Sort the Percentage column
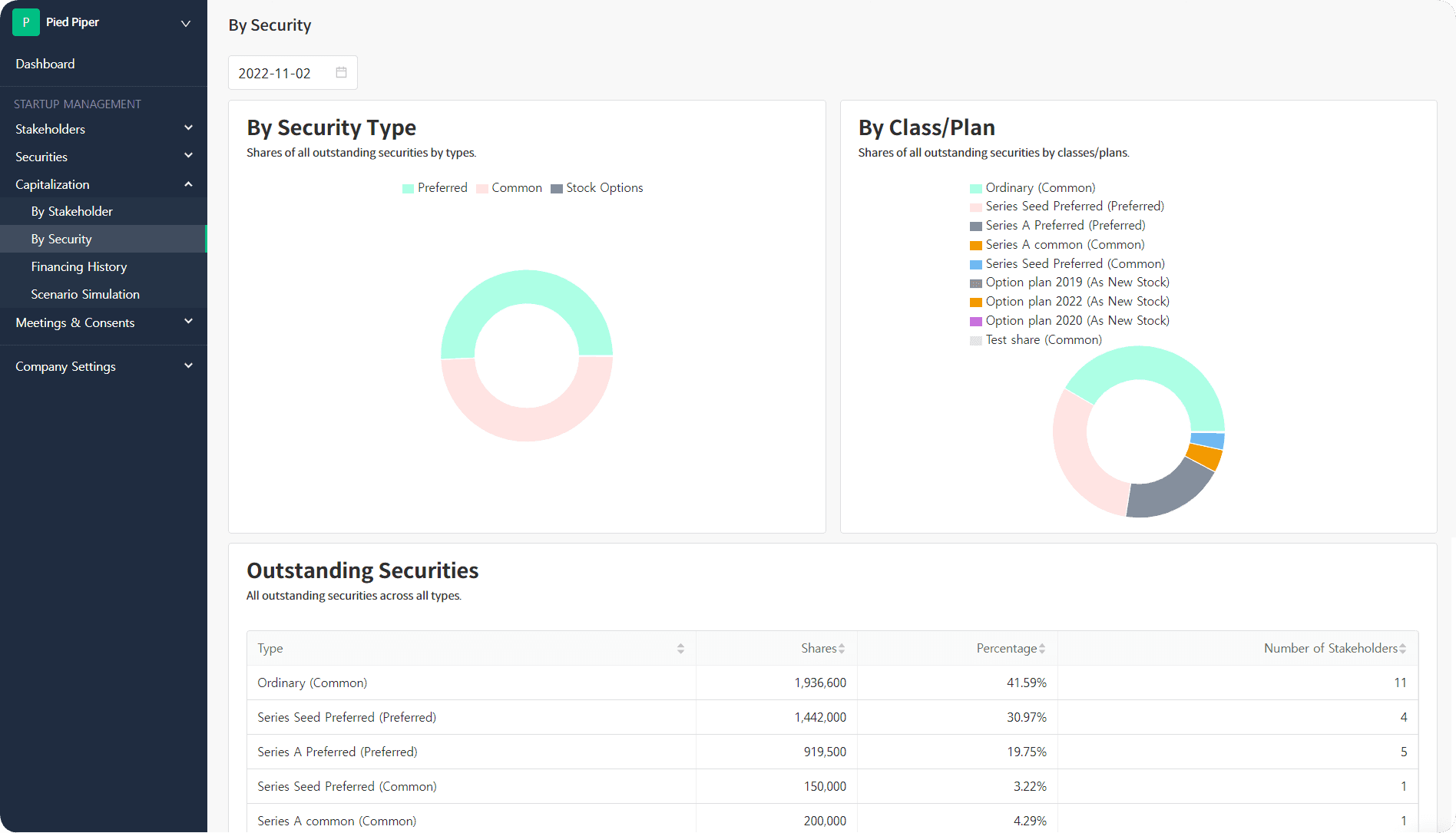Image resolution: width=1456 pixels, height=833 pixels. (1041, 648)
